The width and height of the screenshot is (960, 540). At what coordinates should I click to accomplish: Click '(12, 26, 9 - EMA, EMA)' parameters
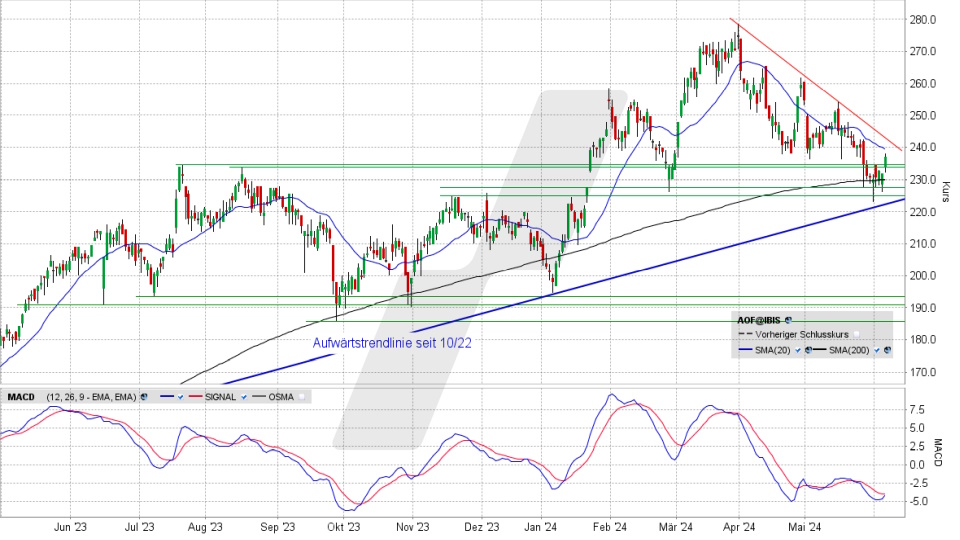coord(91,397)
